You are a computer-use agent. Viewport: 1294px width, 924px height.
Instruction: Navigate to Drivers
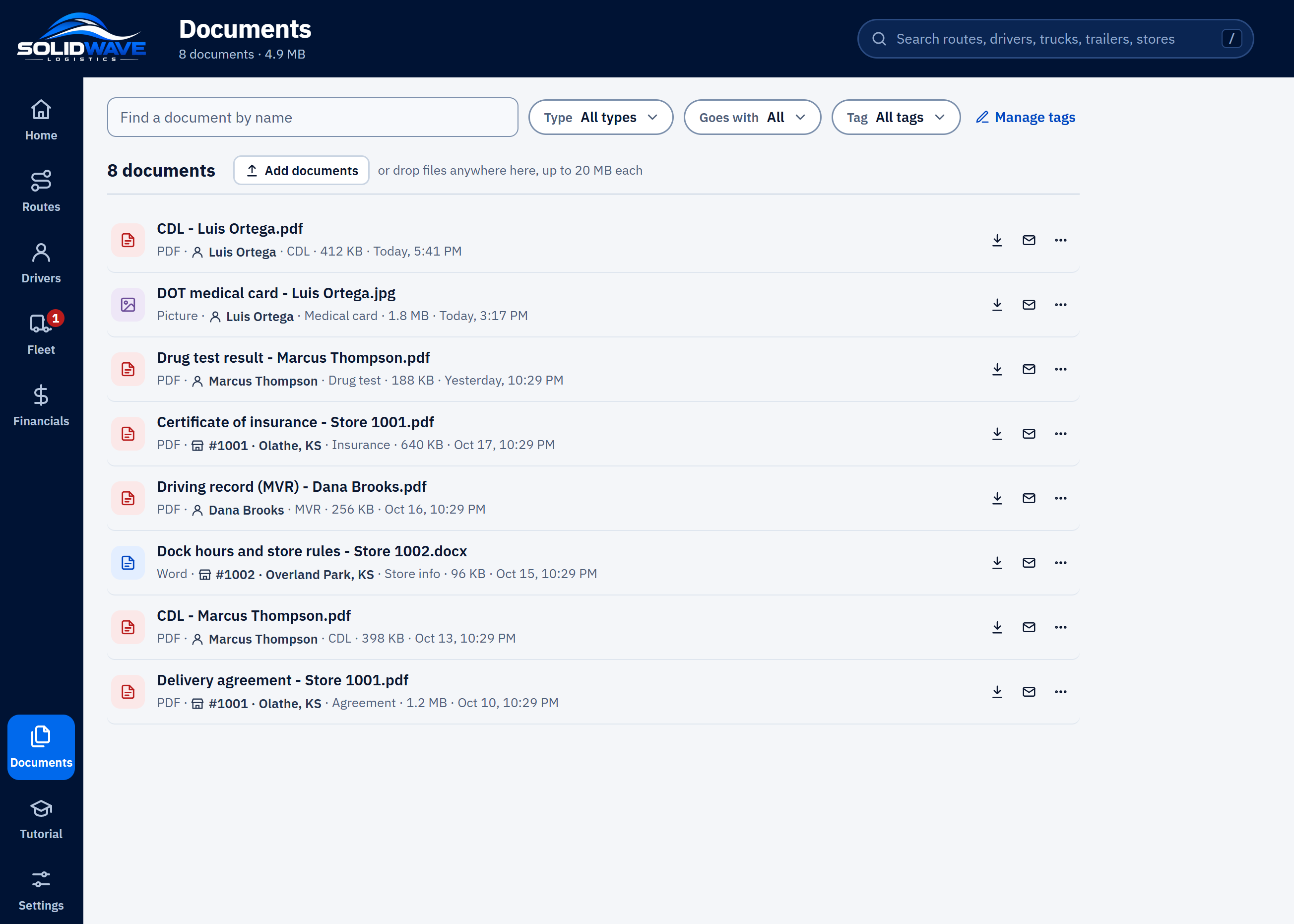click(41, 263)
